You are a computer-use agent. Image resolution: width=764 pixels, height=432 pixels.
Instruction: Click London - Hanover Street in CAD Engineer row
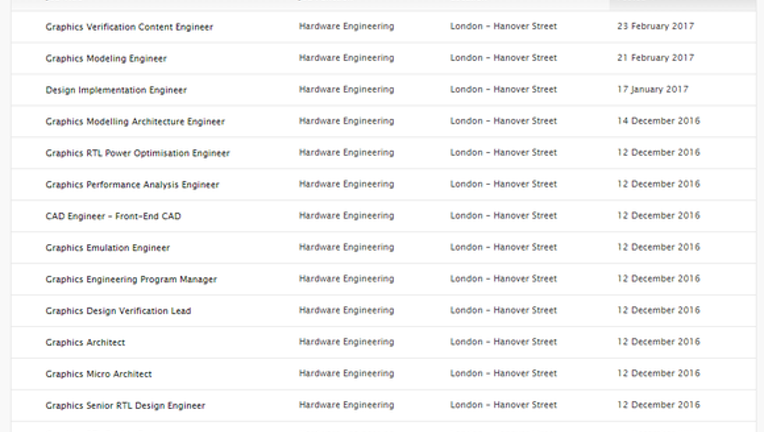[x=503, y=216]
